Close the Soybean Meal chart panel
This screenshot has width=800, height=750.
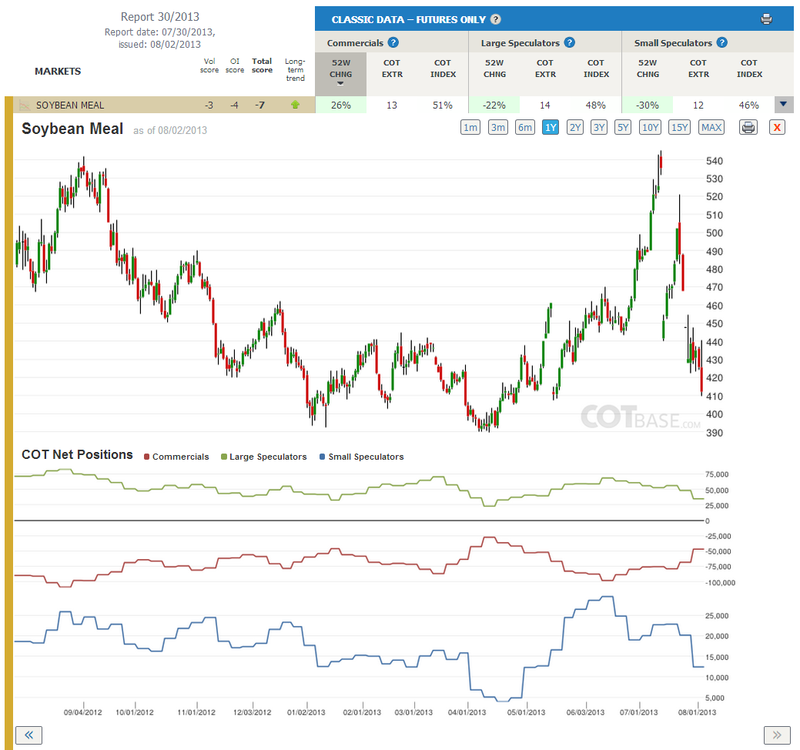pyautogui.click(x=777, y=127)
